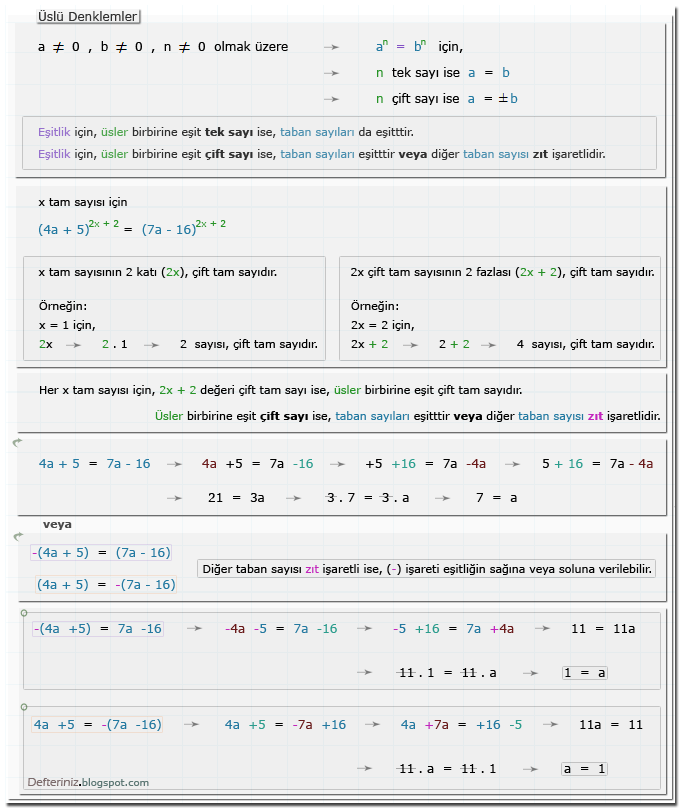Click "2x çift tam sayısının 2 fazlası (2x + 2)" sentence
680x808 pixels.
pos(502,272)
